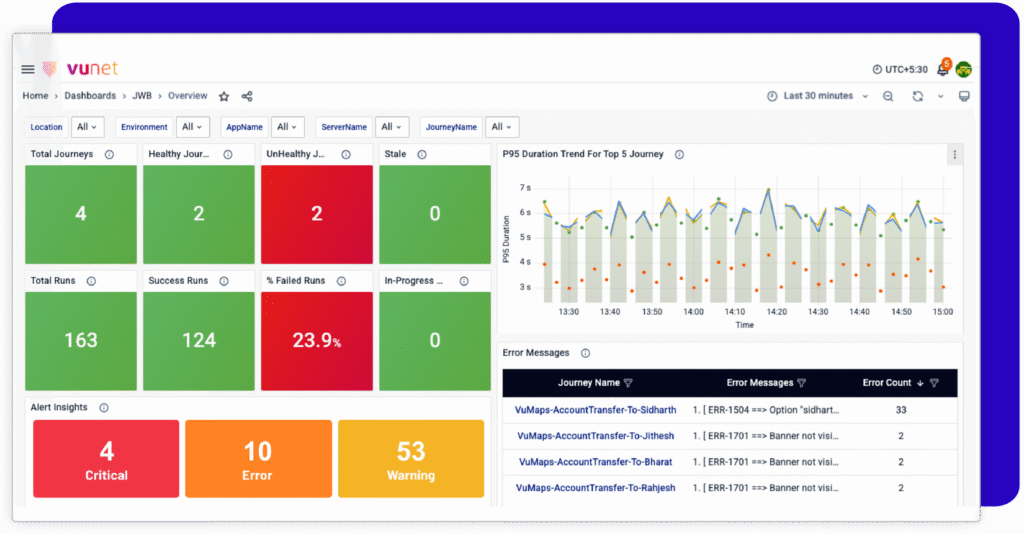Open VuMaps-AccountTransfer-To-Sidharth journey link

pyautogui.click(x=595, y=410)
